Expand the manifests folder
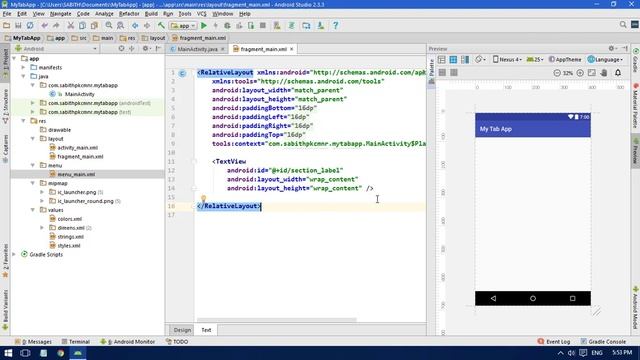The height and width of the screenshot is (360, 640). click(x=23, y=67)
